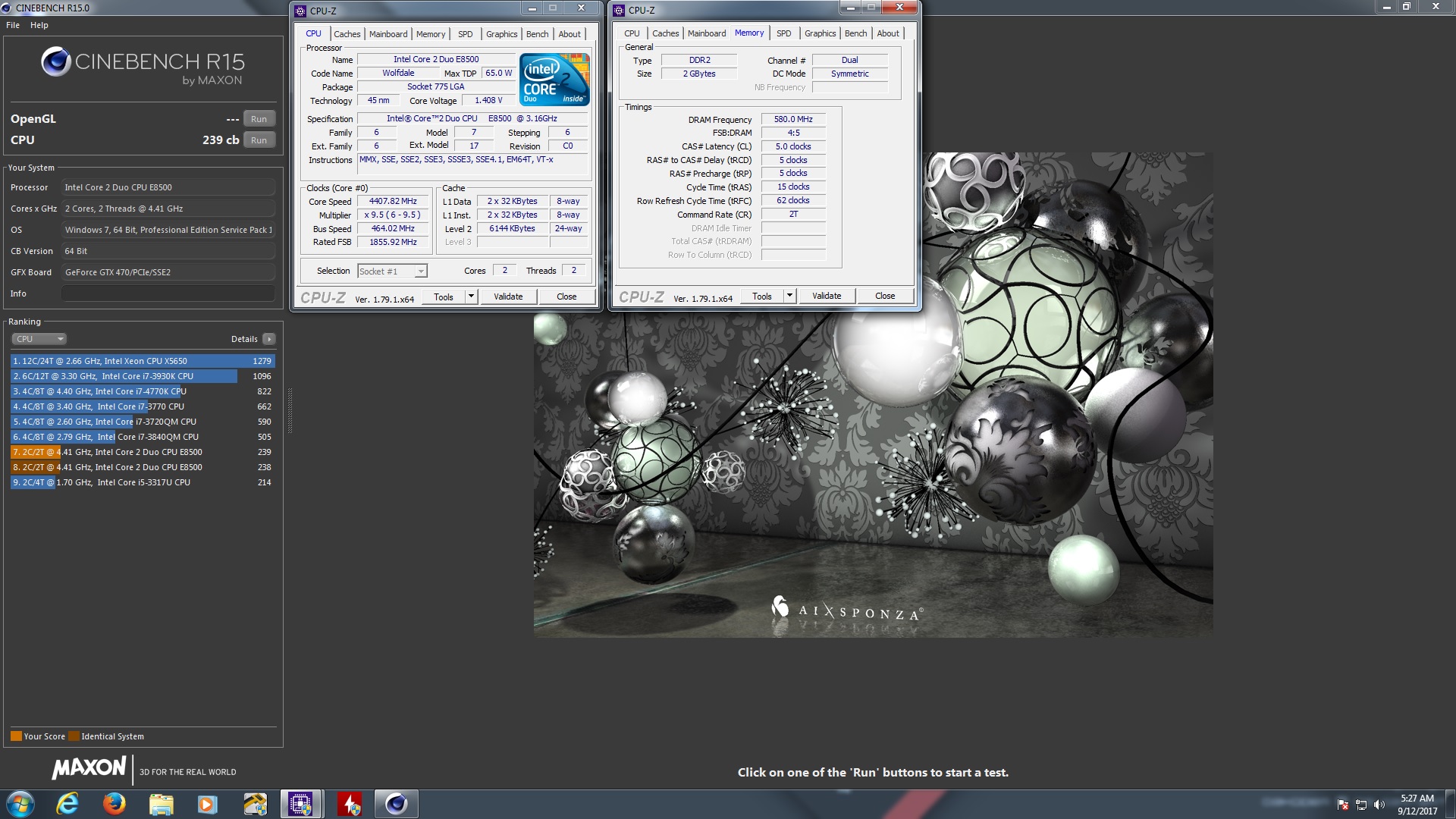1456x819 pixels.
Task: Click the volume speaker tray icon
Action: (1379, 805)
